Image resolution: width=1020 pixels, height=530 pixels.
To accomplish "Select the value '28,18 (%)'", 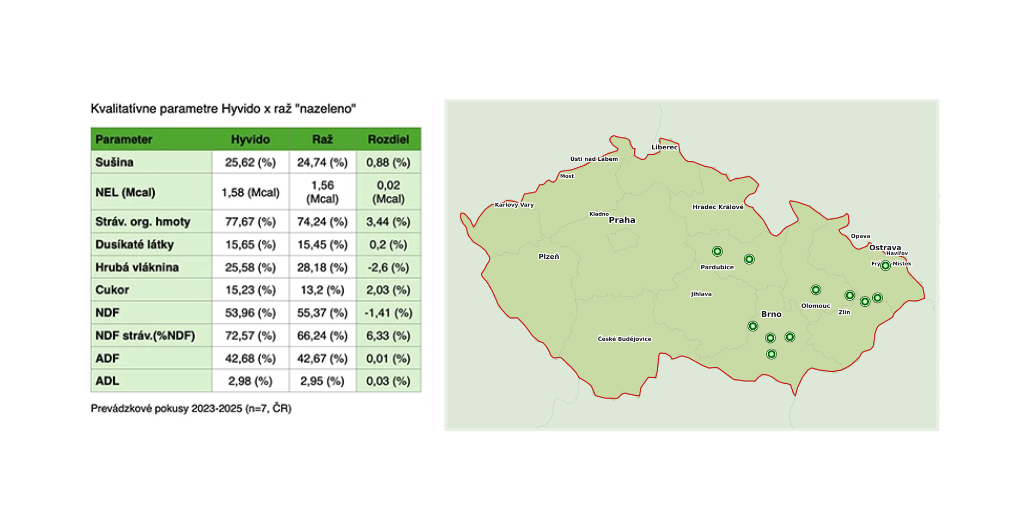I will 323,267.
